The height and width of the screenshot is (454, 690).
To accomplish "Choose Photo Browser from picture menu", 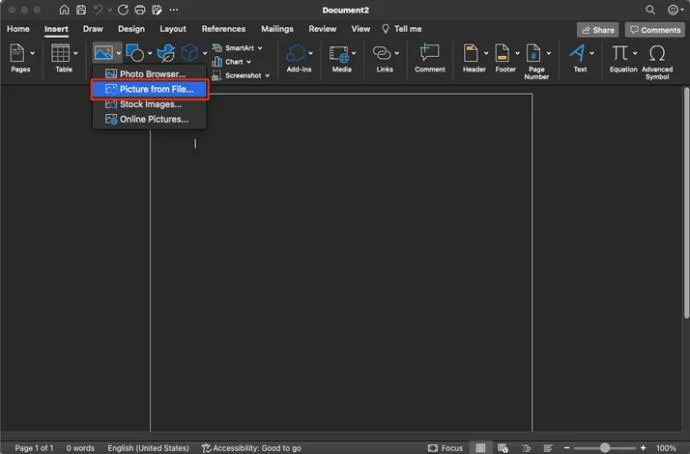I will click(x=149, y=74).
